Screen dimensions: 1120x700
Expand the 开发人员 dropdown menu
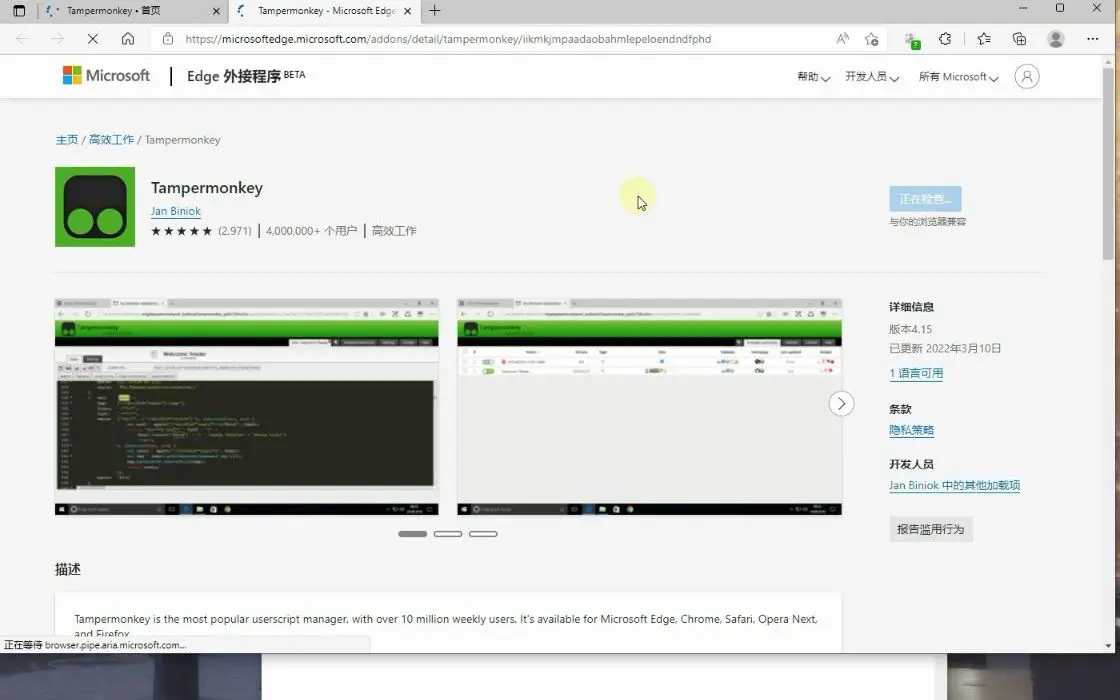tap(872, 76)
